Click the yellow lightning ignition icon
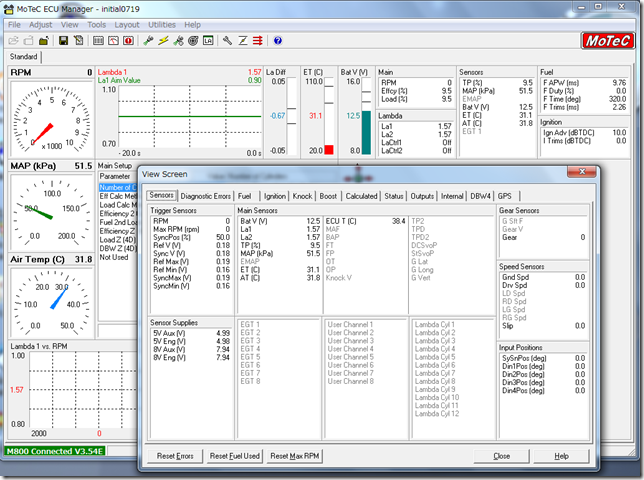644x480 pixels. point(163,41)
